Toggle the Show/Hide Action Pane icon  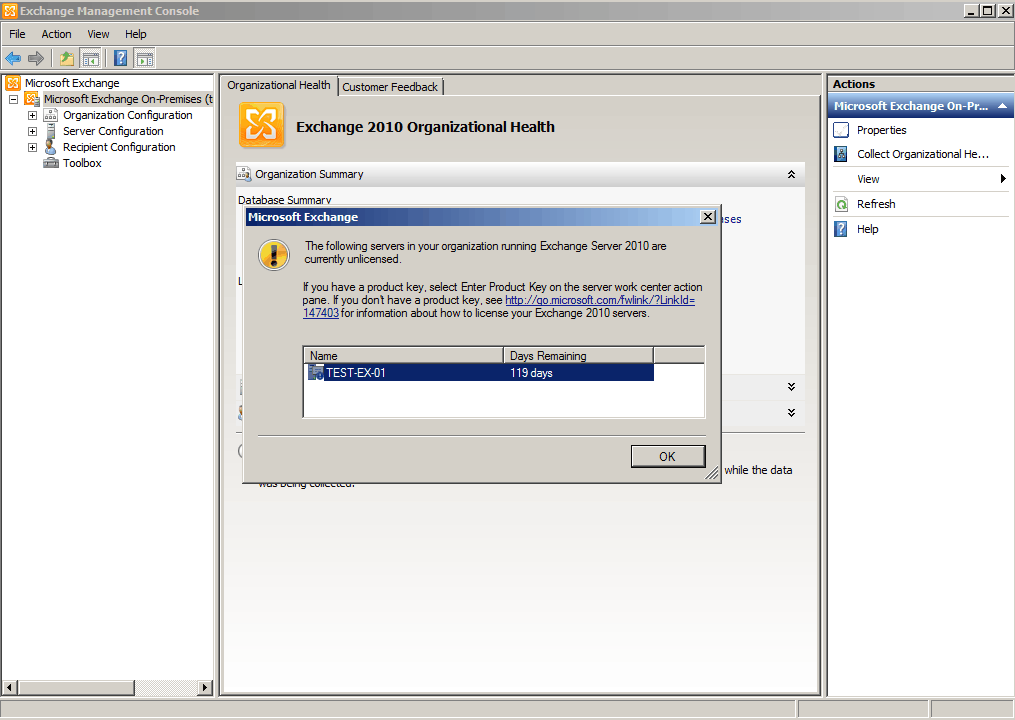point(144,59)
